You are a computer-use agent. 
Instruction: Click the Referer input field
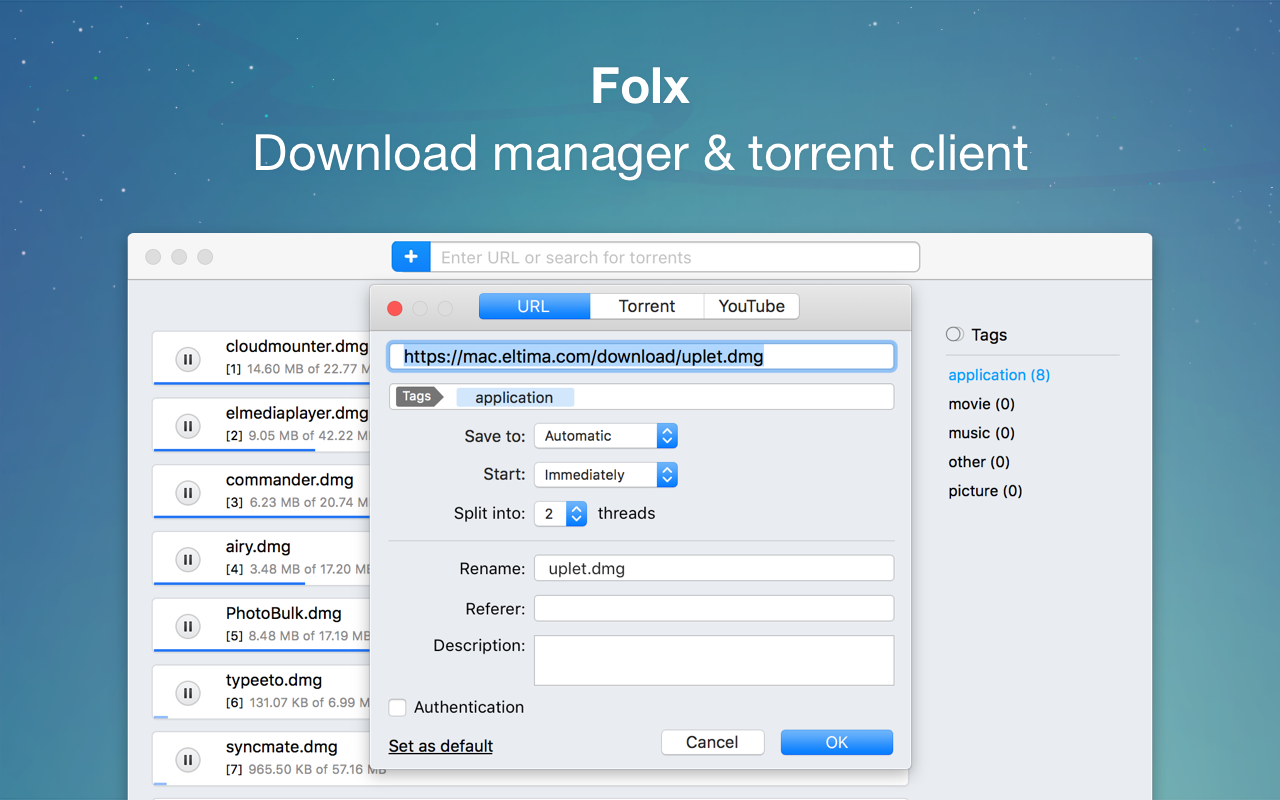click(x=714, y=608)
